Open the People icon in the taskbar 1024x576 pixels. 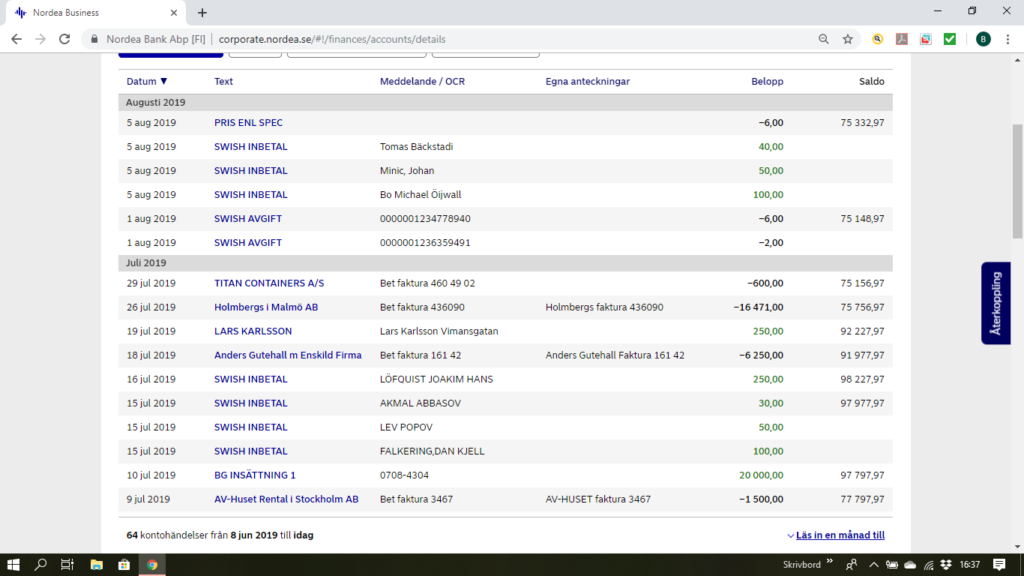point(852,565)
